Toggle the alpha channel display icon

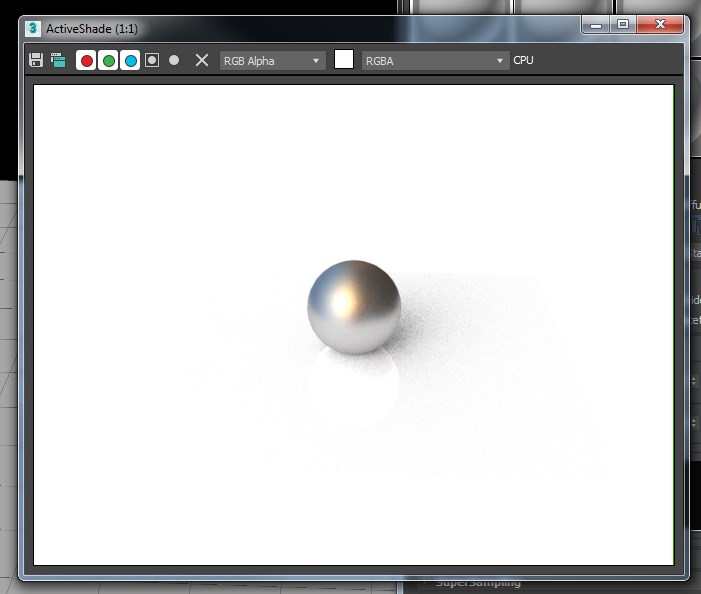point(152,60)
